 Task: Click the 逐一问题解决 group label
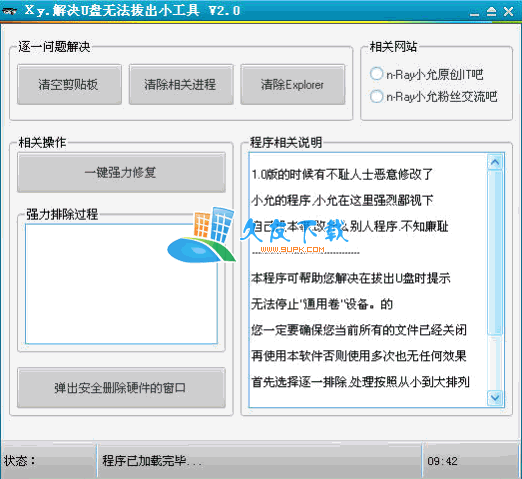54,47
